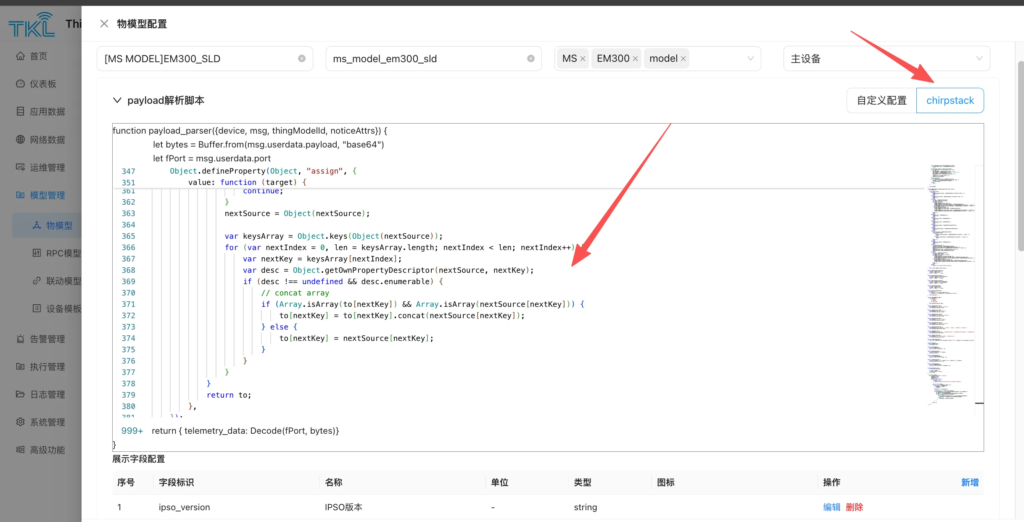Collapse the payload解析脚本 section
Viewport: 1024px width, 522px height.
coord(118,101)
